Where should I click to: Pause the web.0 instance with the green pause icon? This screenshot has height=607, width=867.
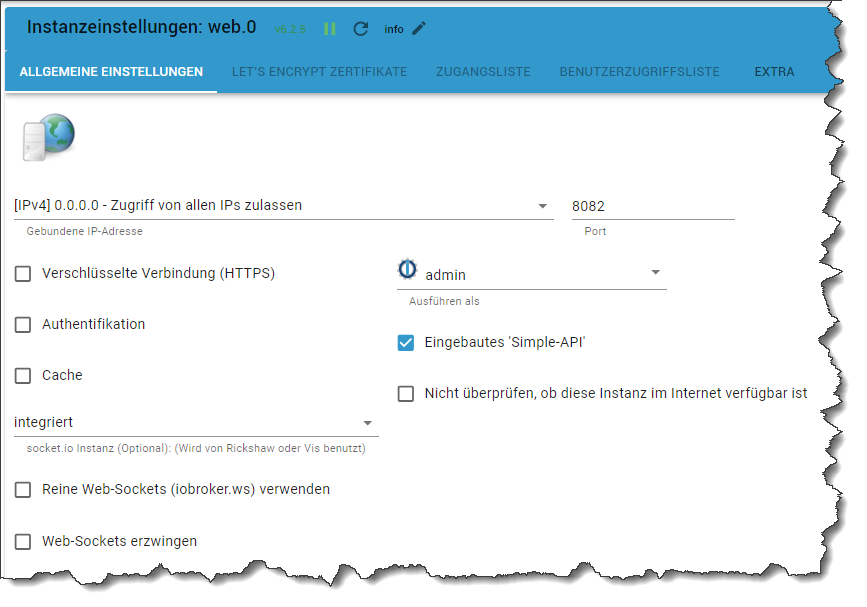tap(330, 29)
